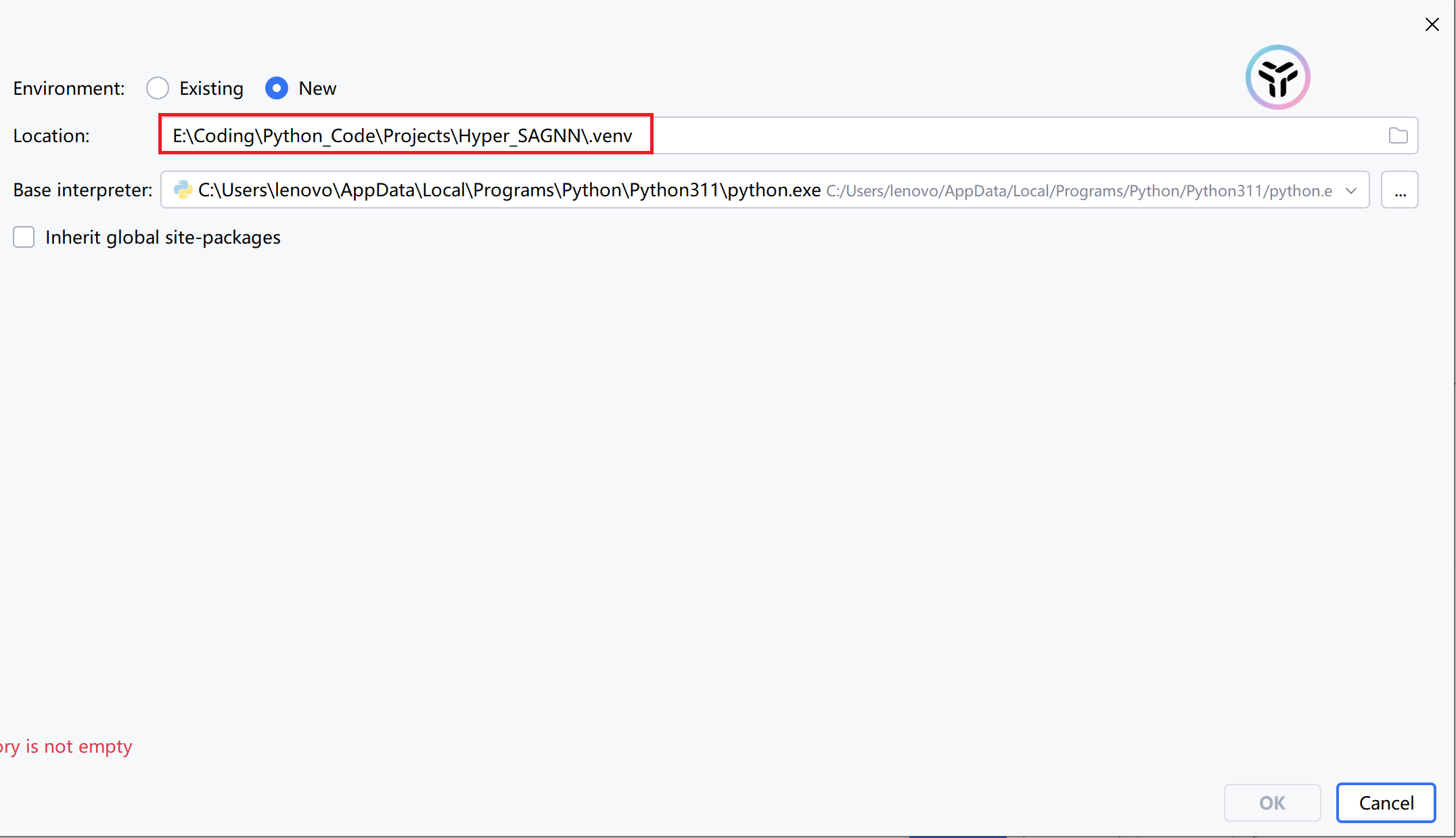Click the 'Existing' label text

(x=211, y=89)
